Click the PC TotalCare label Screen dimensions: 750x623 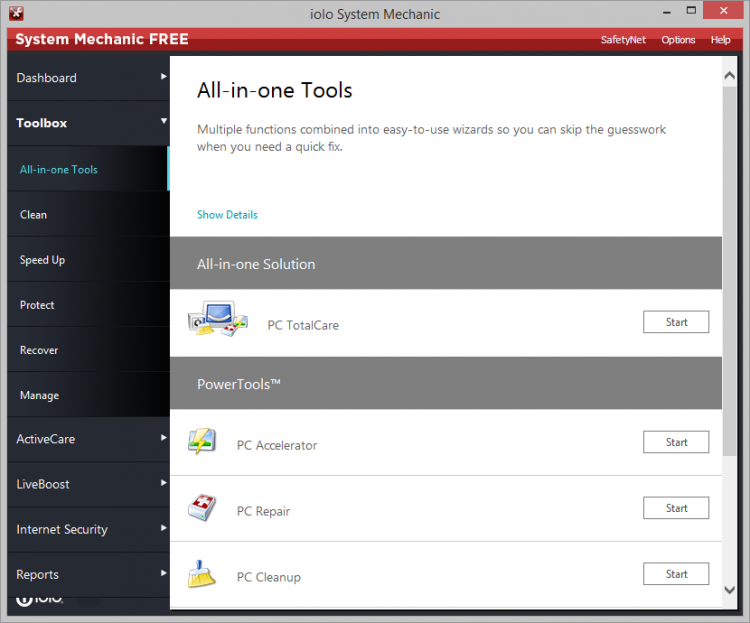pos(303,325)
